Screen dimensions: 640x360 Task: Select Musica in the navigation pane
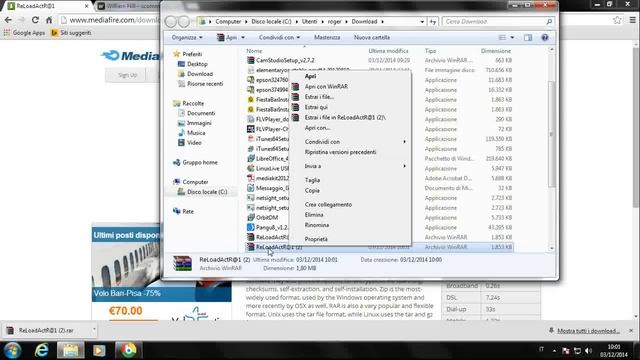click(196, 133)
